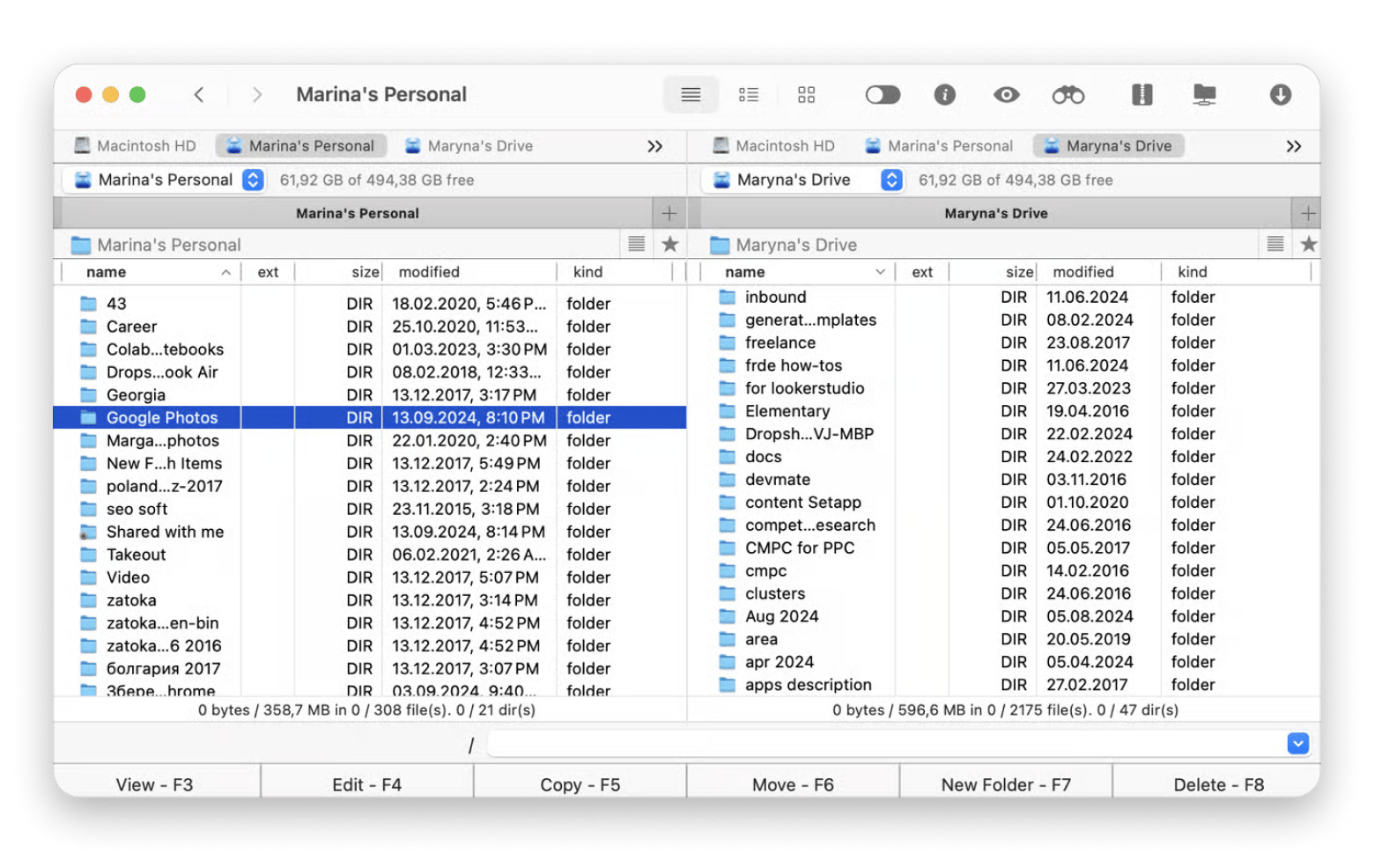Click the apps description folder icon
The image size is (1374, 868).
727,685
